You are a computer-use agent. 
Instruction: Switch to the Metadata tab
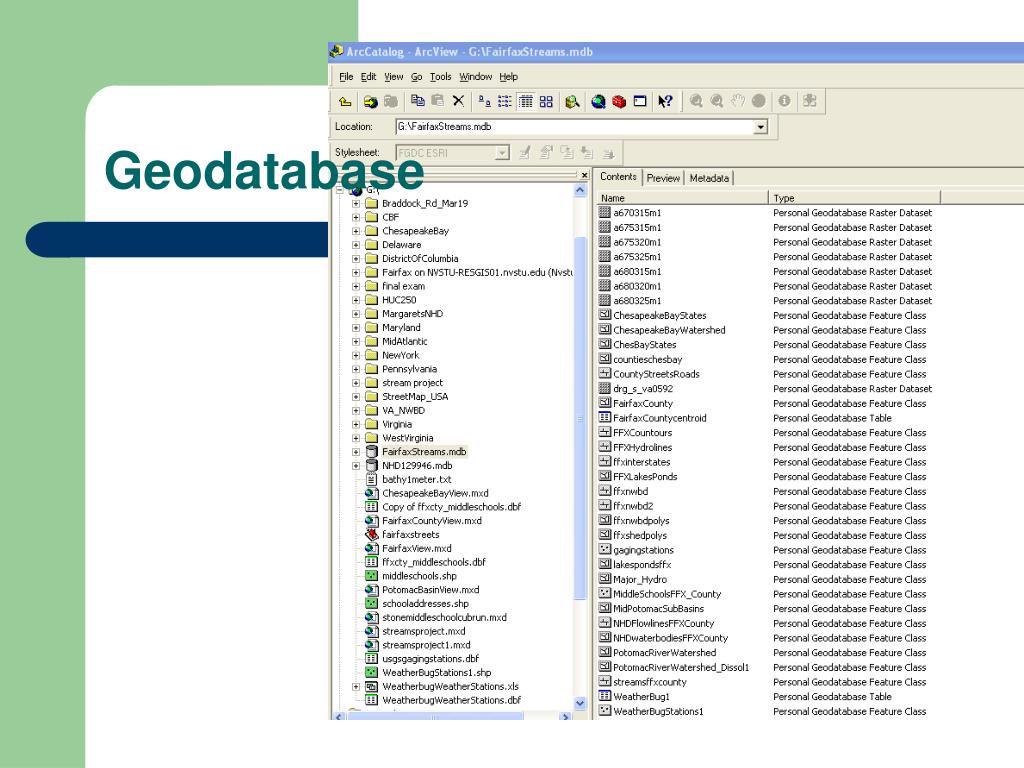709,178
